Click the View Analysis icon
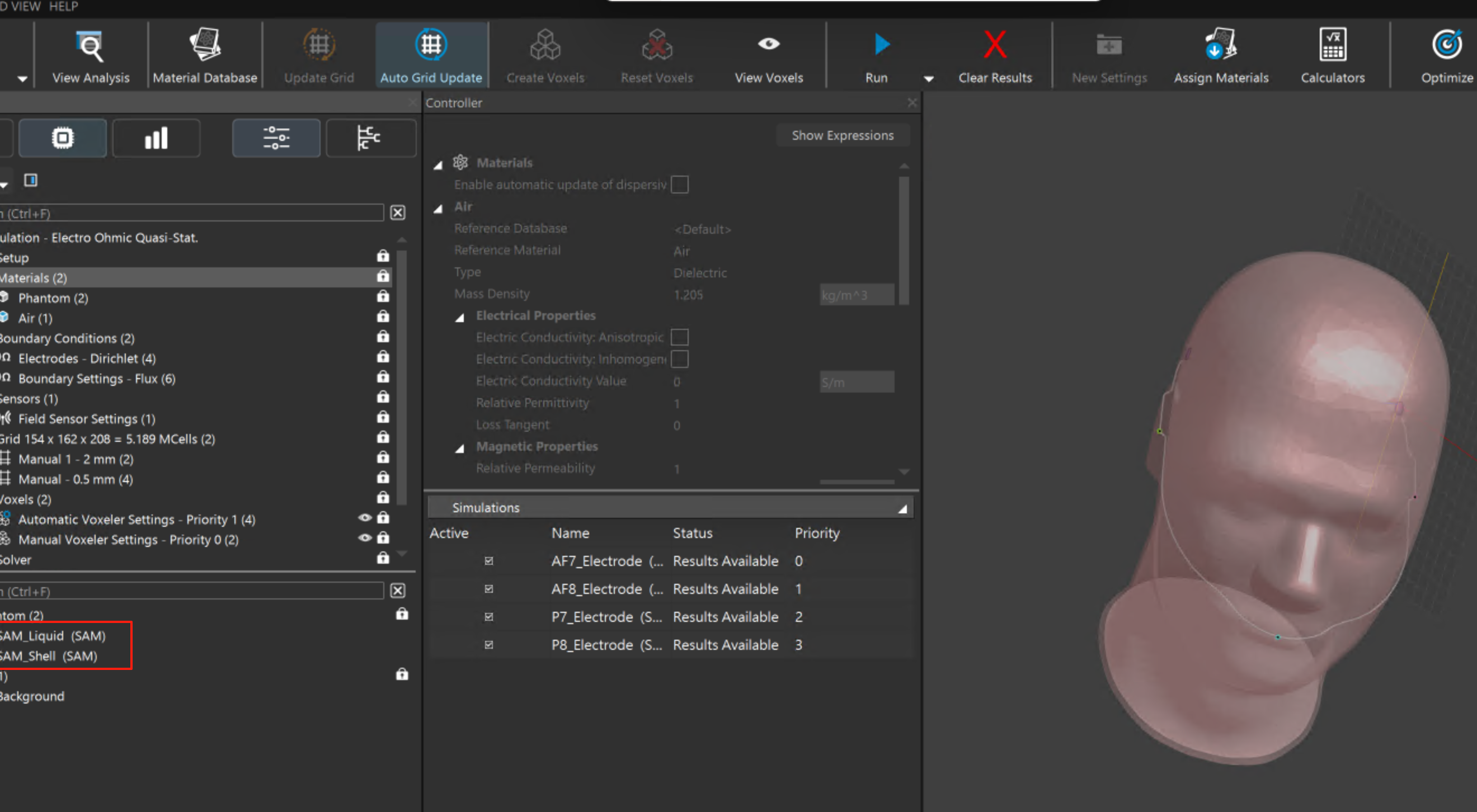1477x812 pixels. [x=91, y=47]
